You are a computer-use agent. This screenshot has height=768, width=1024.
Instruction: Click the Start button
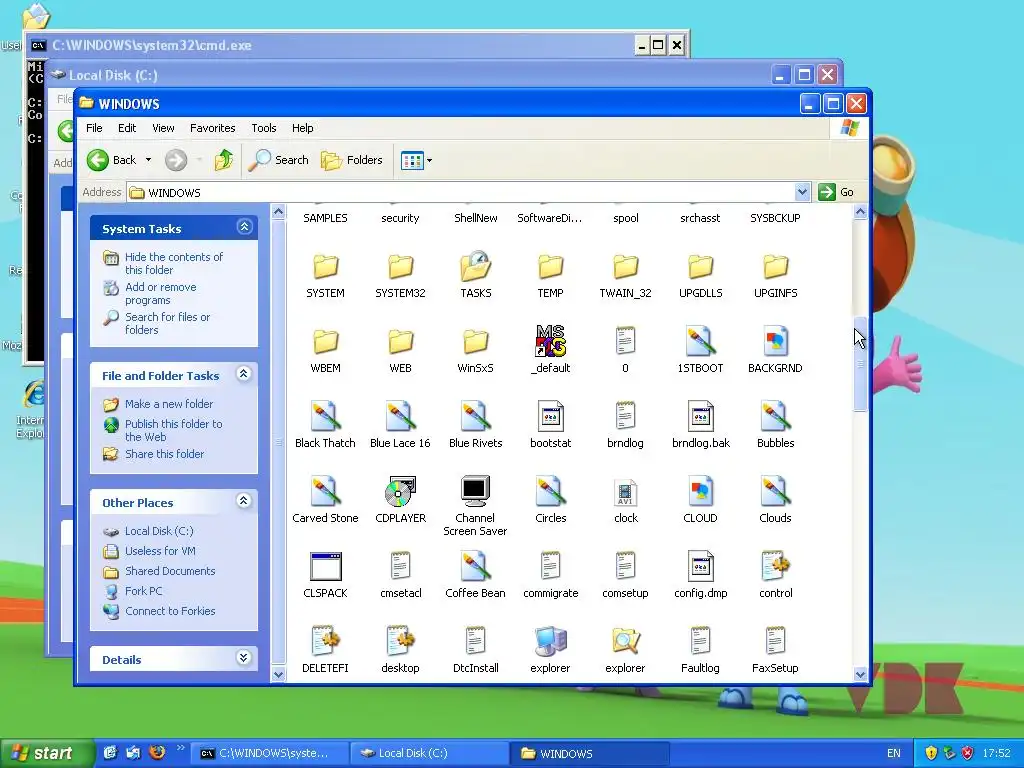pos(46,753)
